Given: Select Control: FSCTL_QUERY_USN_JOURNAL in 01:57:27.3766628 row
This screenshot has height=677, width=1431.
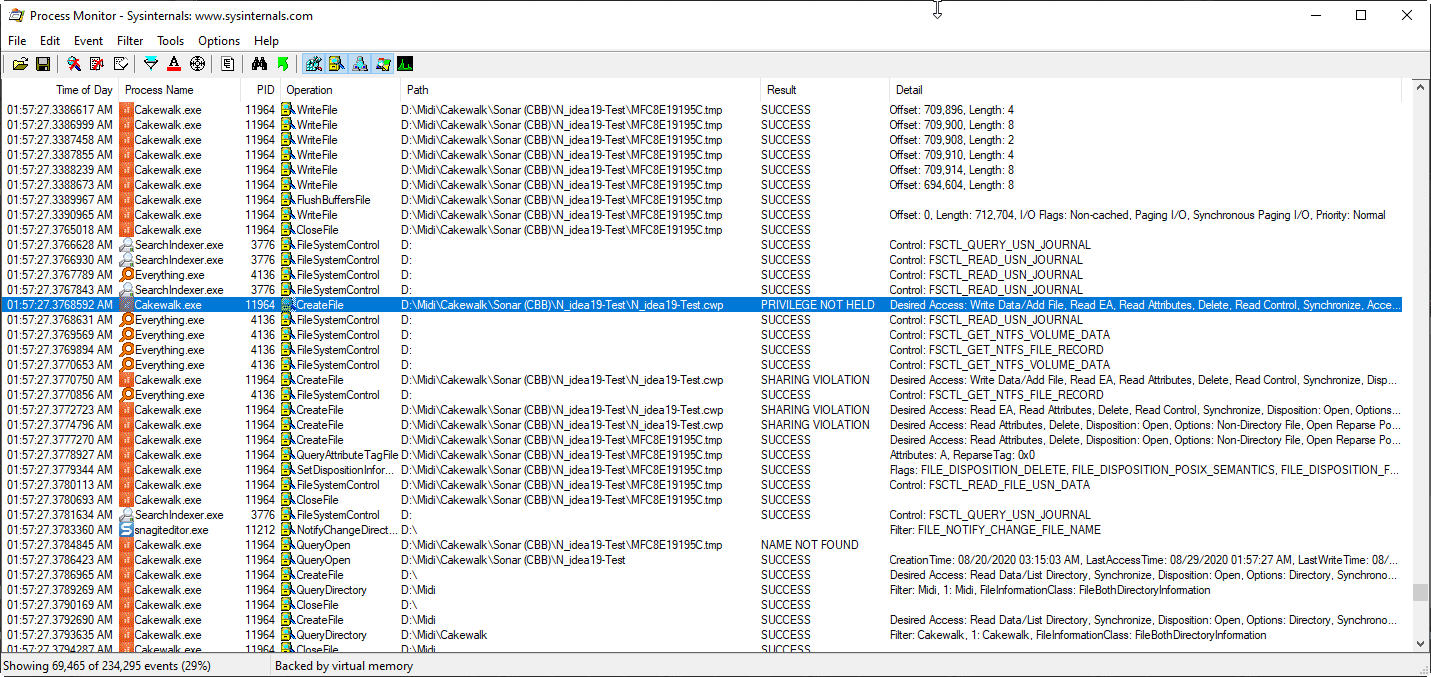Looking at the screenshot, I should [990, 245].
